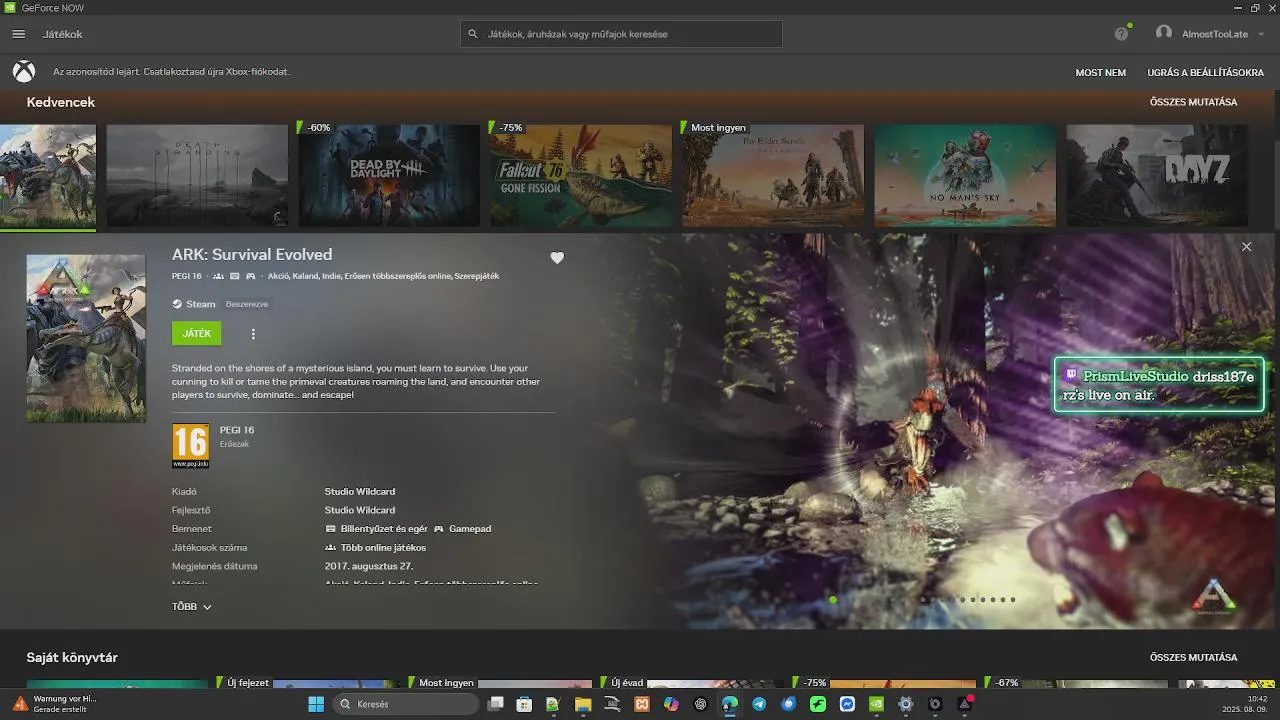This screenshot has width=1280, height=720.
Task: Close the ARK details panel
Action: 1246,247
